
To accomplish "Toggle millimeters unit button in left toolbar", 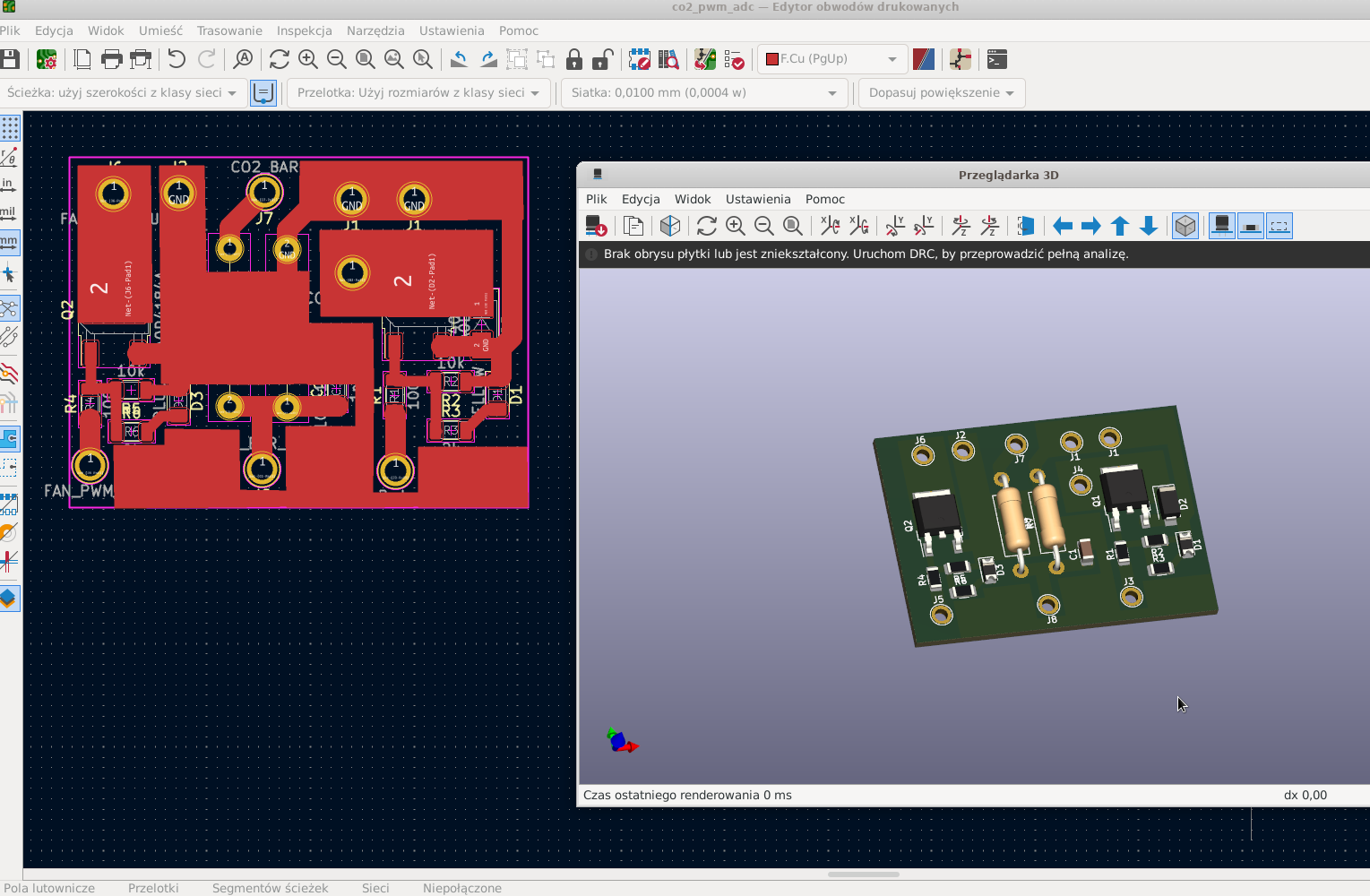I will tap(9, 242).
